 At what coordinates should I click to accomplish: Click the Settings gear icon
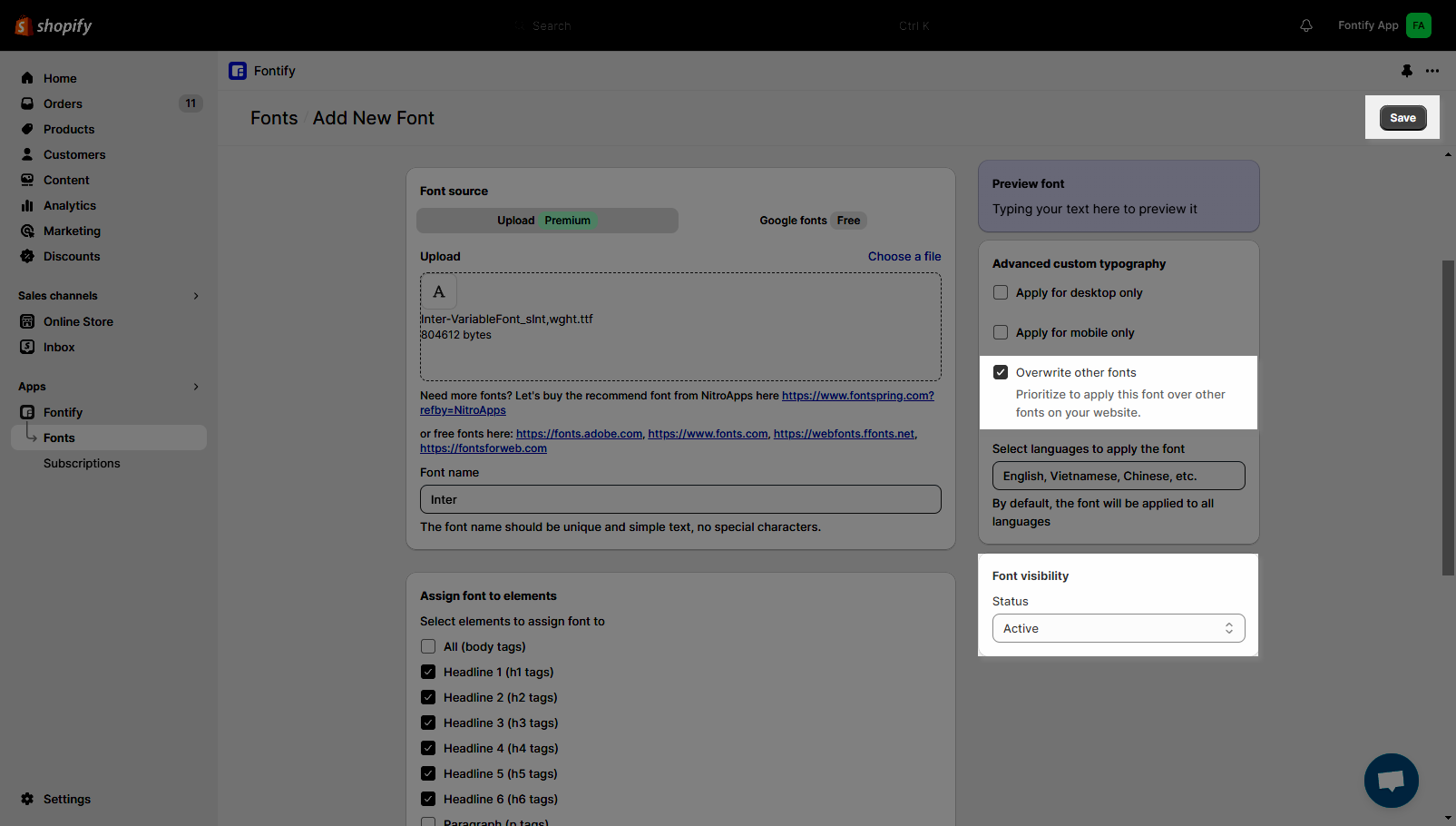27,799
